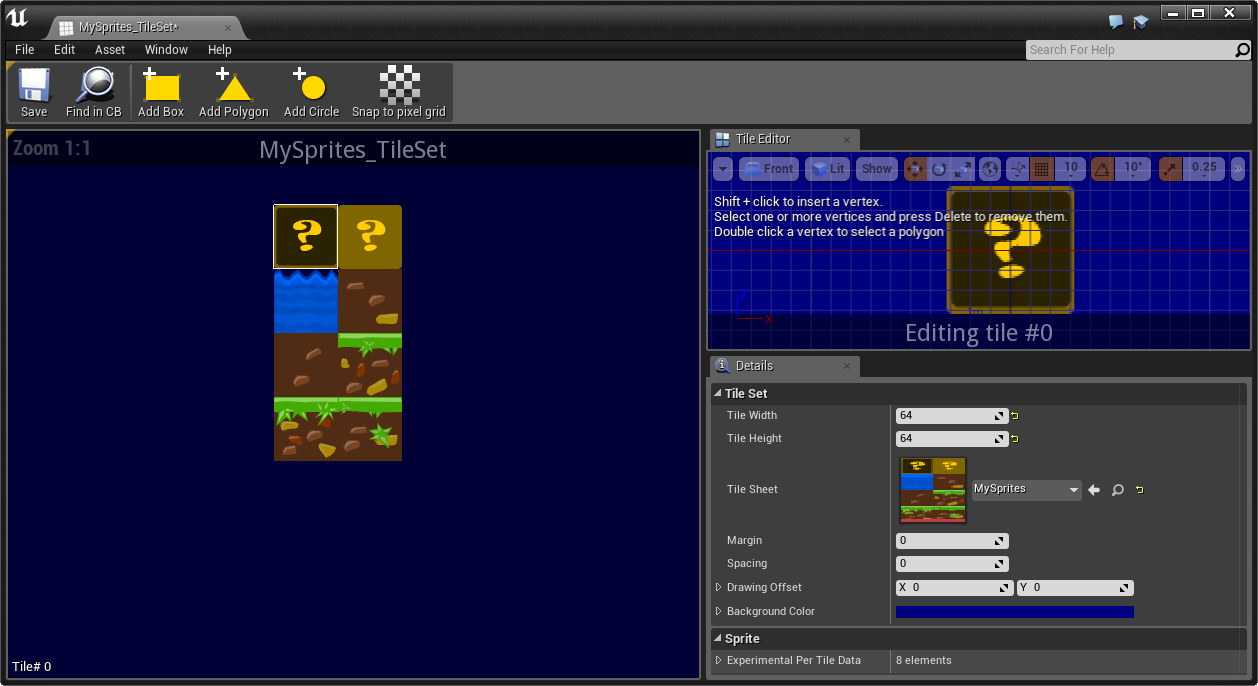Use selected asset arrow for Tile Sheet
1258x686 pixels.
click(1094, 490)
